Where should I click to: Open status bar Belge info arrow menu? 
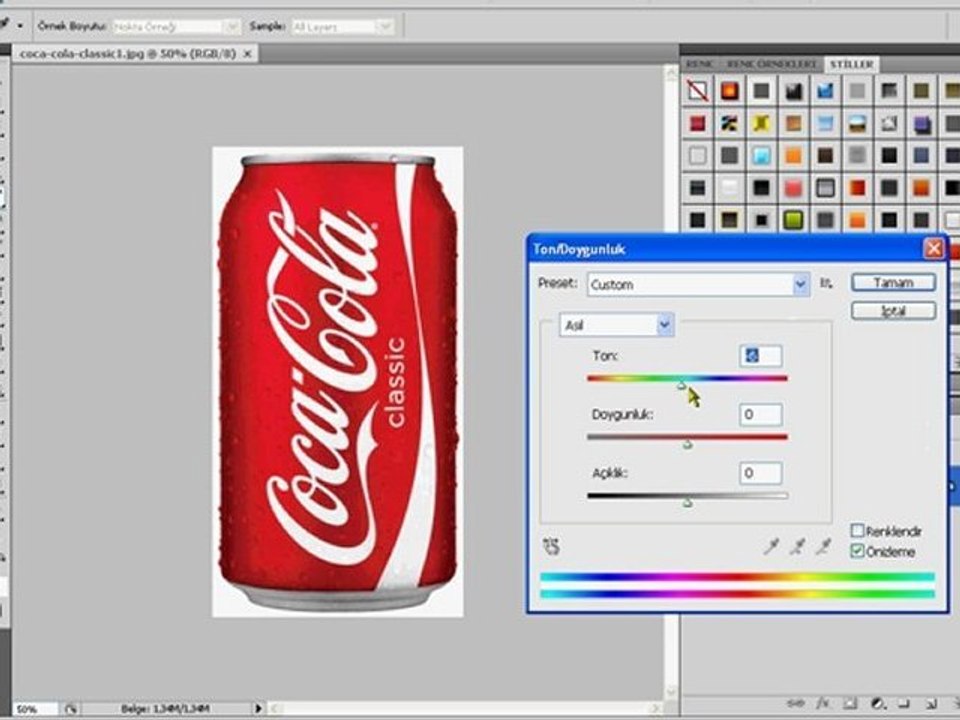pyautogui.click(x=258, y=708)
